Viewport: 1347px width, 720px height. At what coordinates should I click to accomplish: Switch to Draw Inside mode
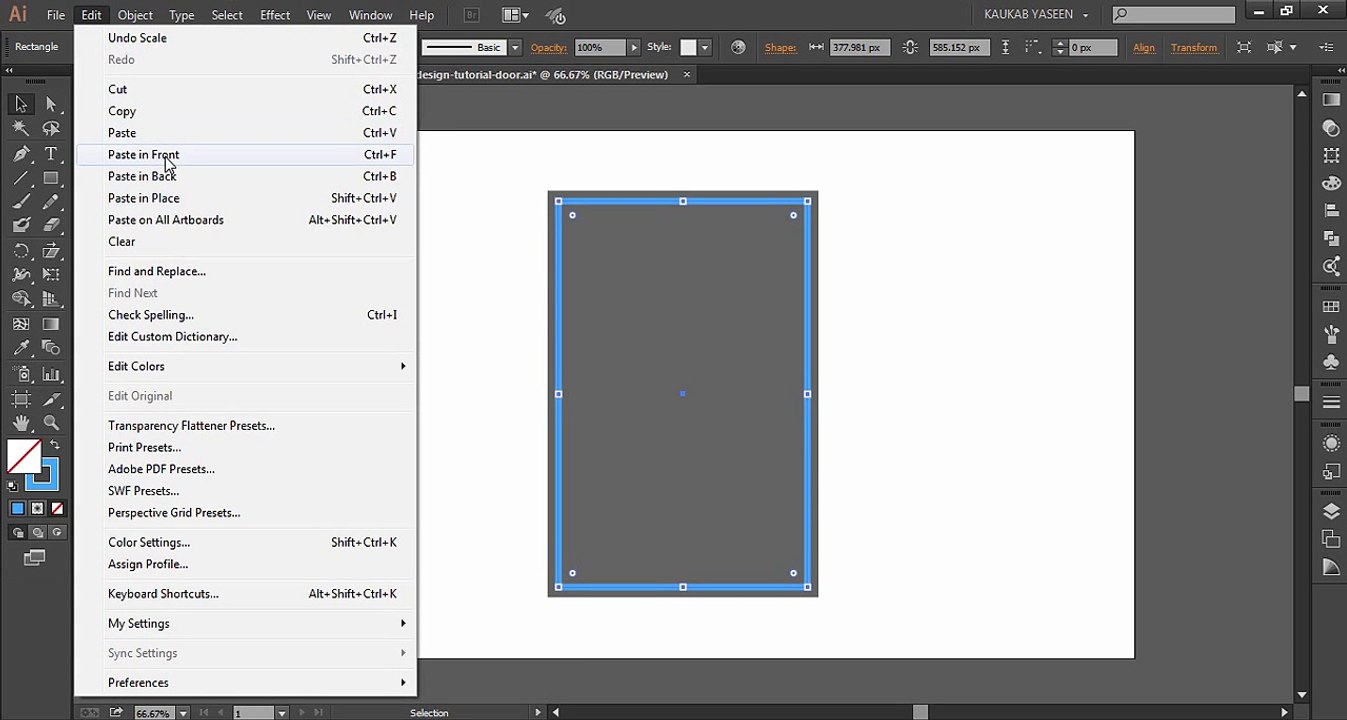(x=56, y=533)
